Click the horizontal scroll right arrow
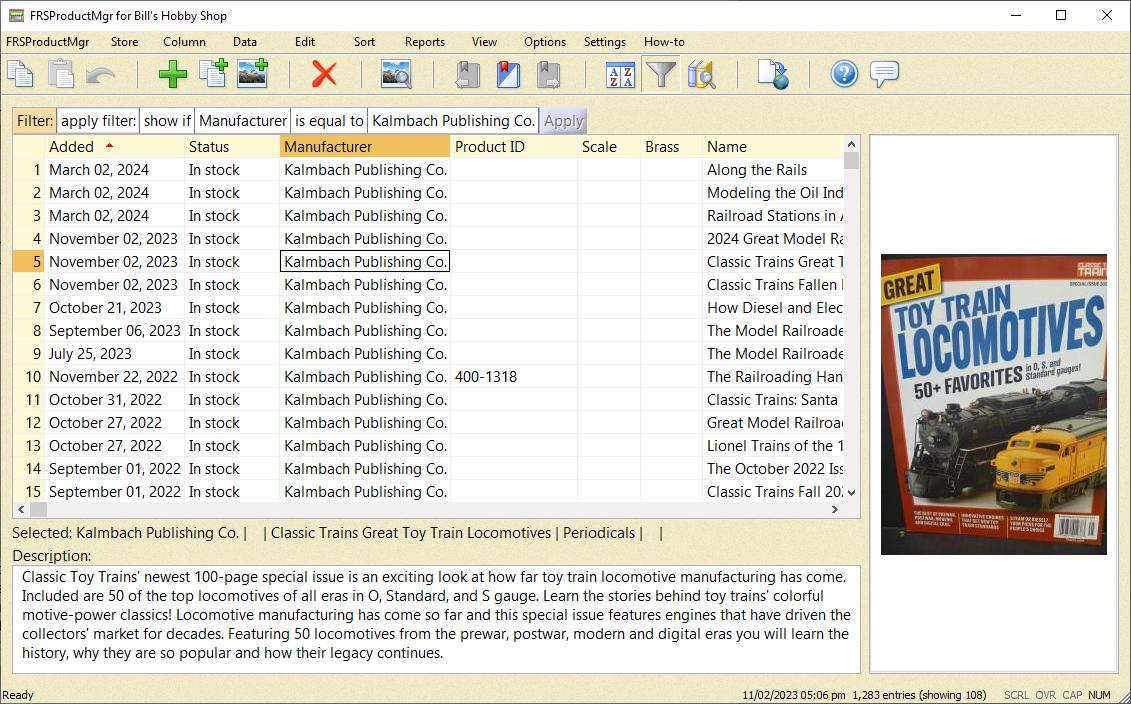 coord(835,509)
